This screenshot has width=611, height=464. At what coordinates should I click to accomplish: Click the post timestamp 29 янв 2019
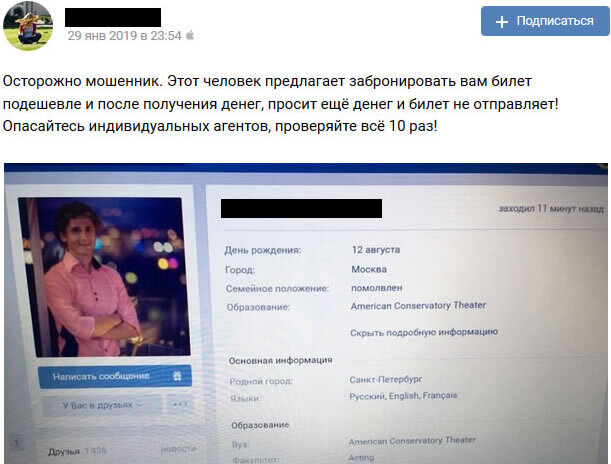[x=124, y=36]
